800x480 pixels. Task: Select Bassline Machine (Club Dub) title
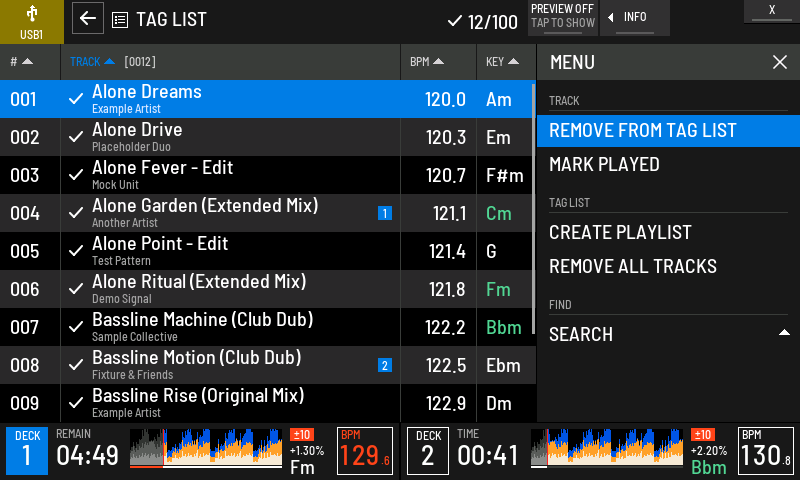pos(203,320)
